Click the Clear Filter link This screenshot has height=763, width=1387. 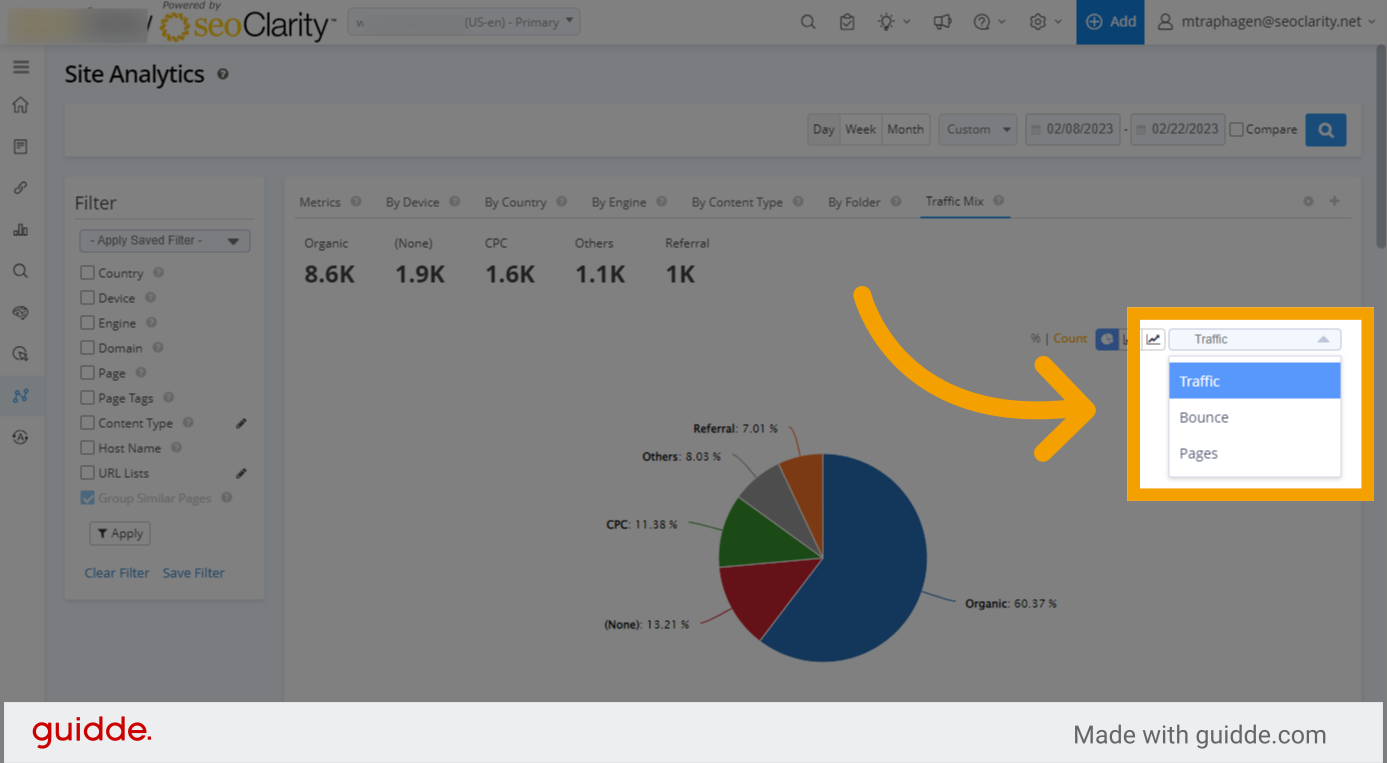tap(116, 572)
